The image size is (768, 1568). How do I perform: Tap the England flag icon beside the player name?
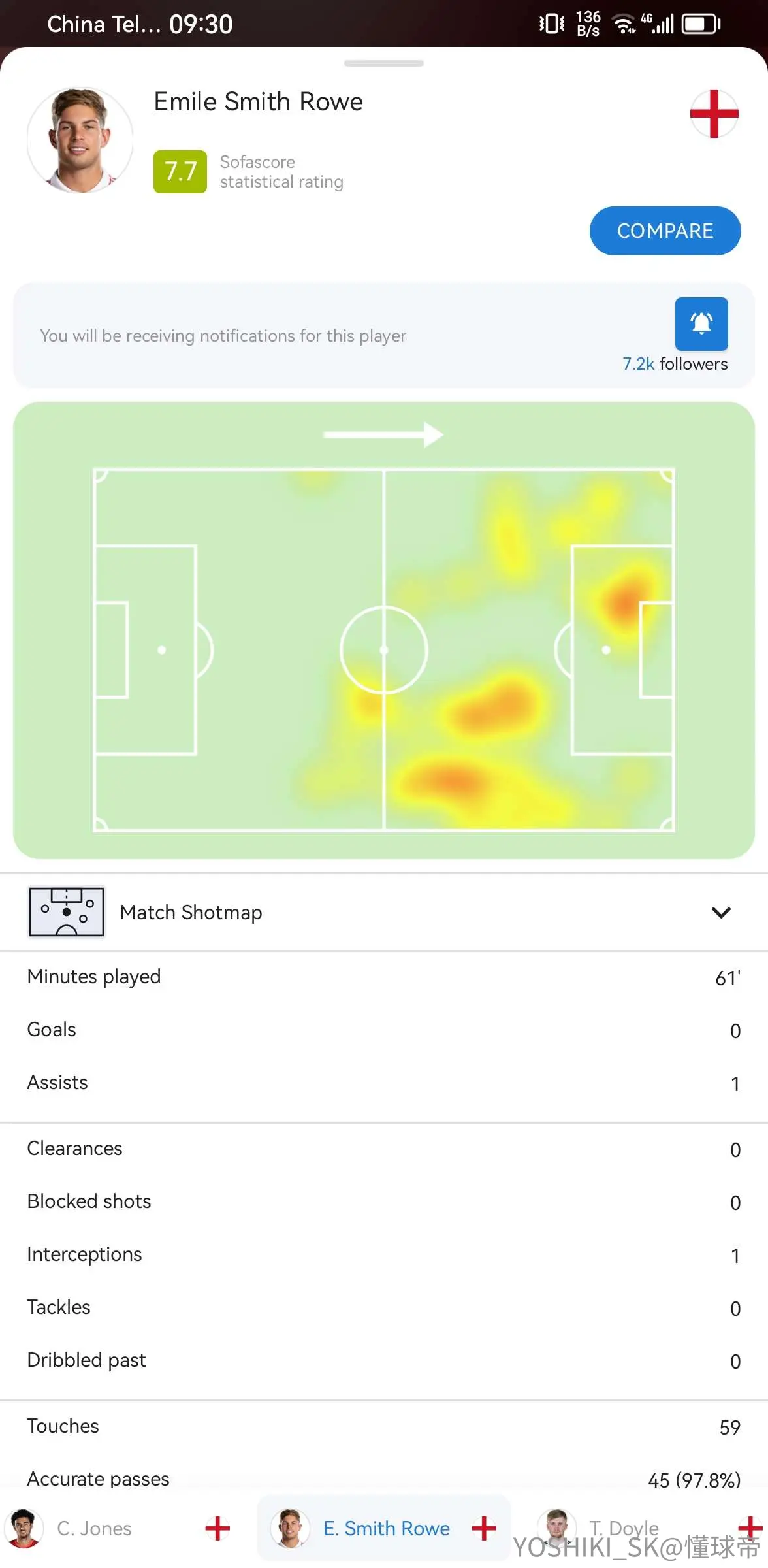click(714, 114)
